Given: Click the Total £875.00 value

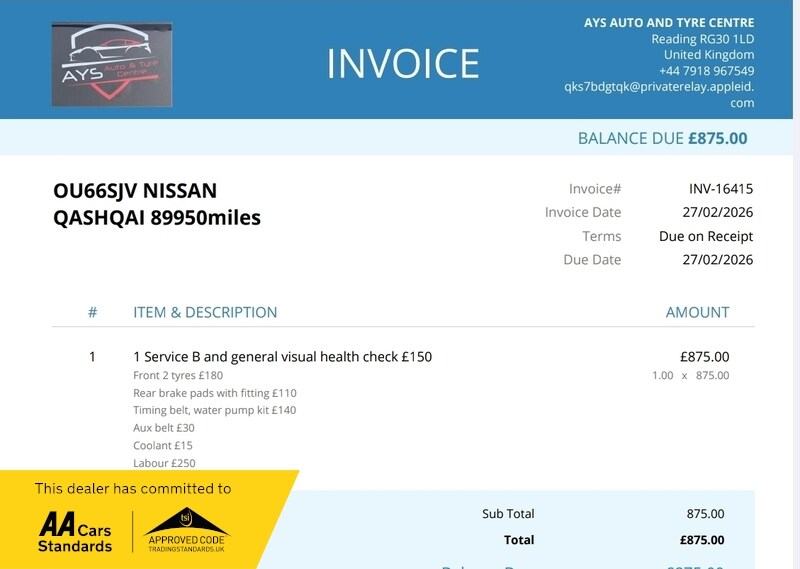Looking at the screenshot, I should pyautogui.click(x=701, y=540).
